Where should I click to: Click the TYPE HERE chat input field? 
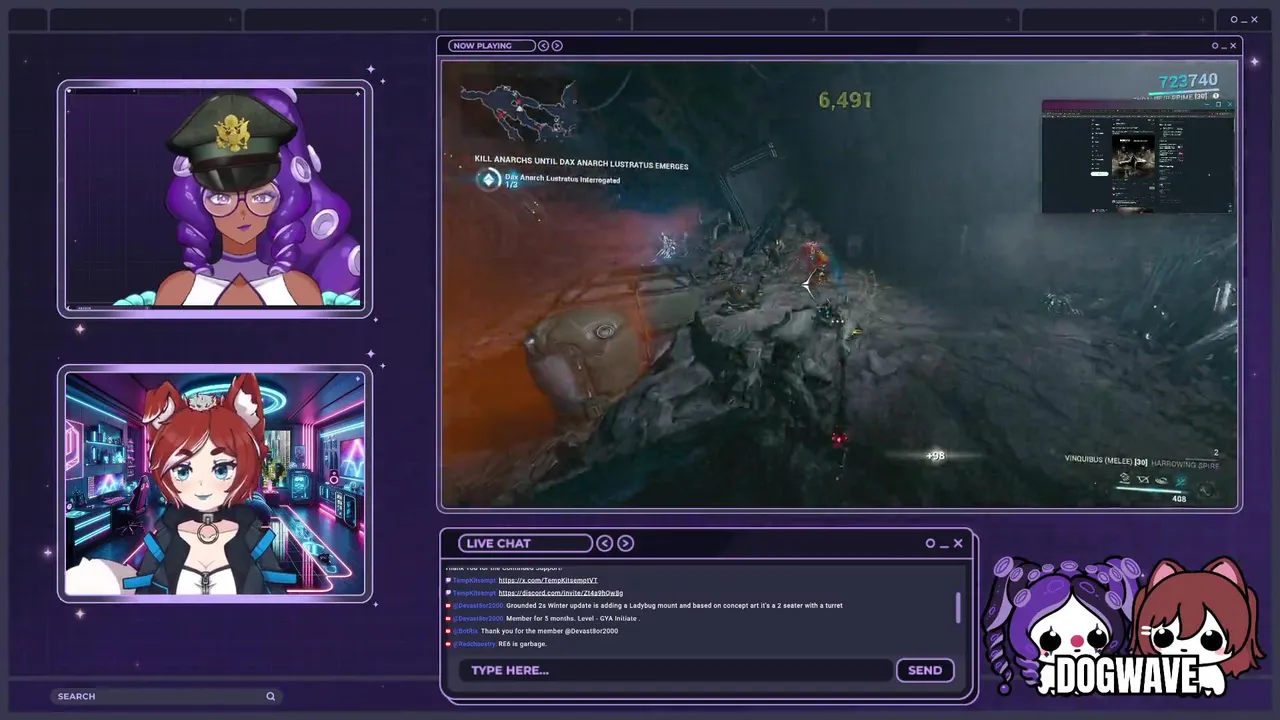[675, 670]
